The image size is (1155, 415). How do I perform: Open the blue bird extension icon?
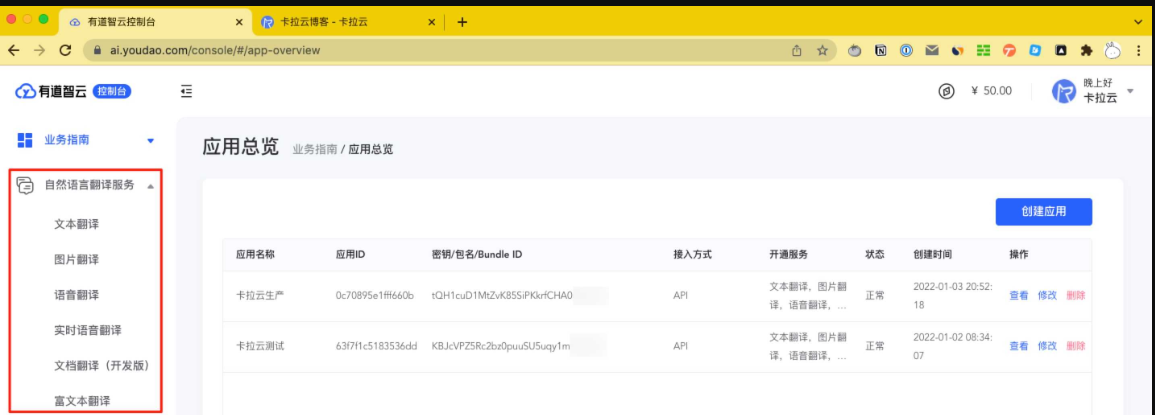click(x=1035, y=52)
